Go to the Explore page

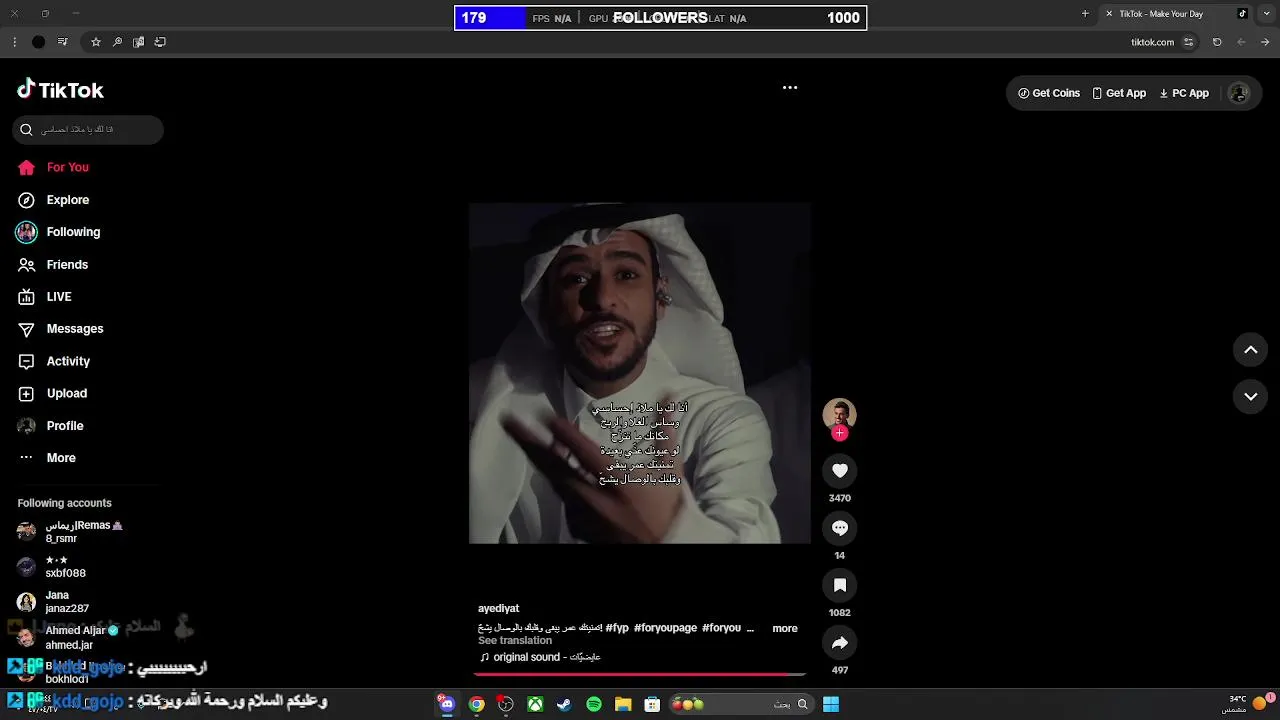click(x=67, y=200)
